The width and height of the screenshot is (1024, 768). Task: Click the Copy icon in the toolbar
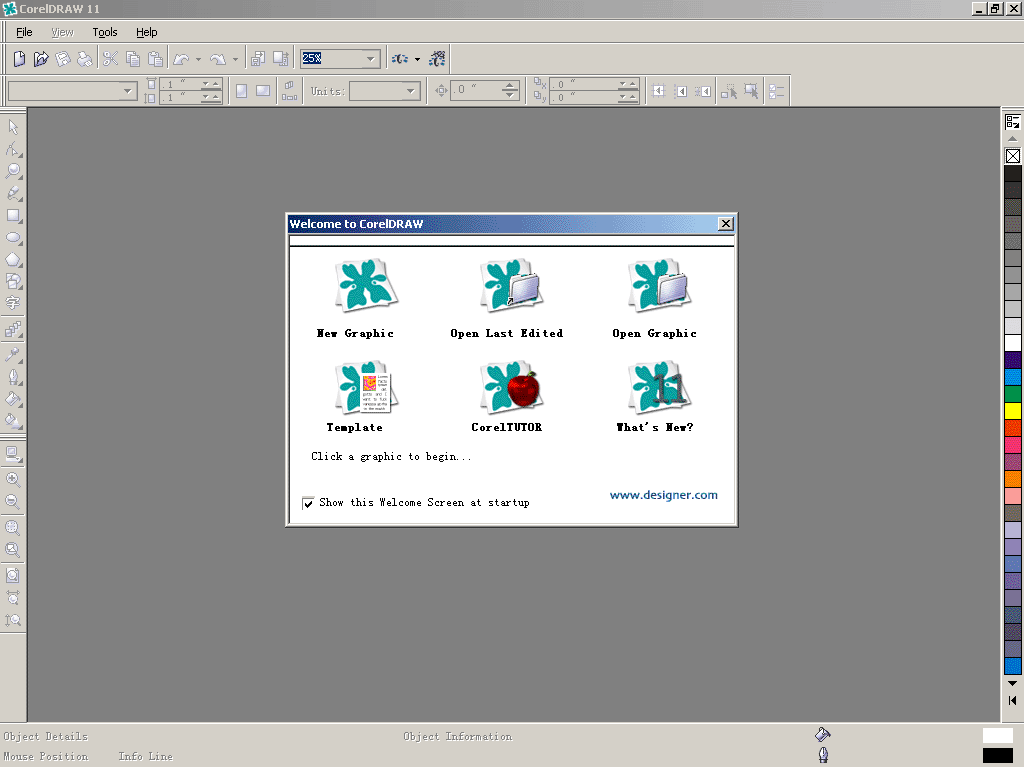(133, 59)
